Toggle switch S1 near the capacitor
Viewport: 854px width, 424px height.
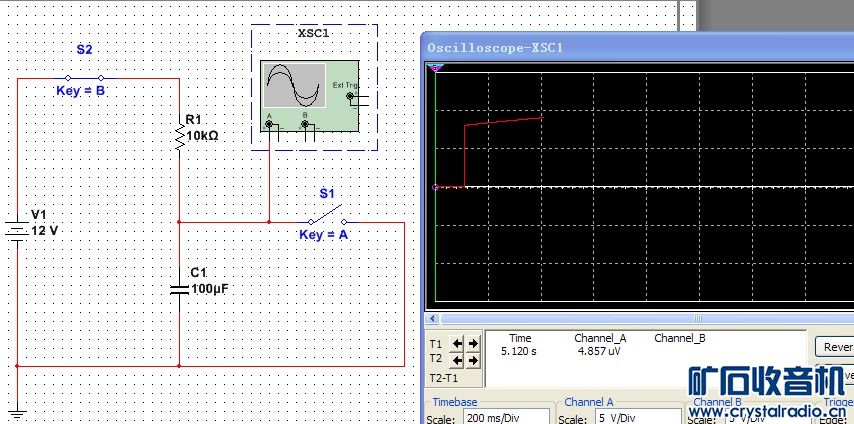point(326,217)
